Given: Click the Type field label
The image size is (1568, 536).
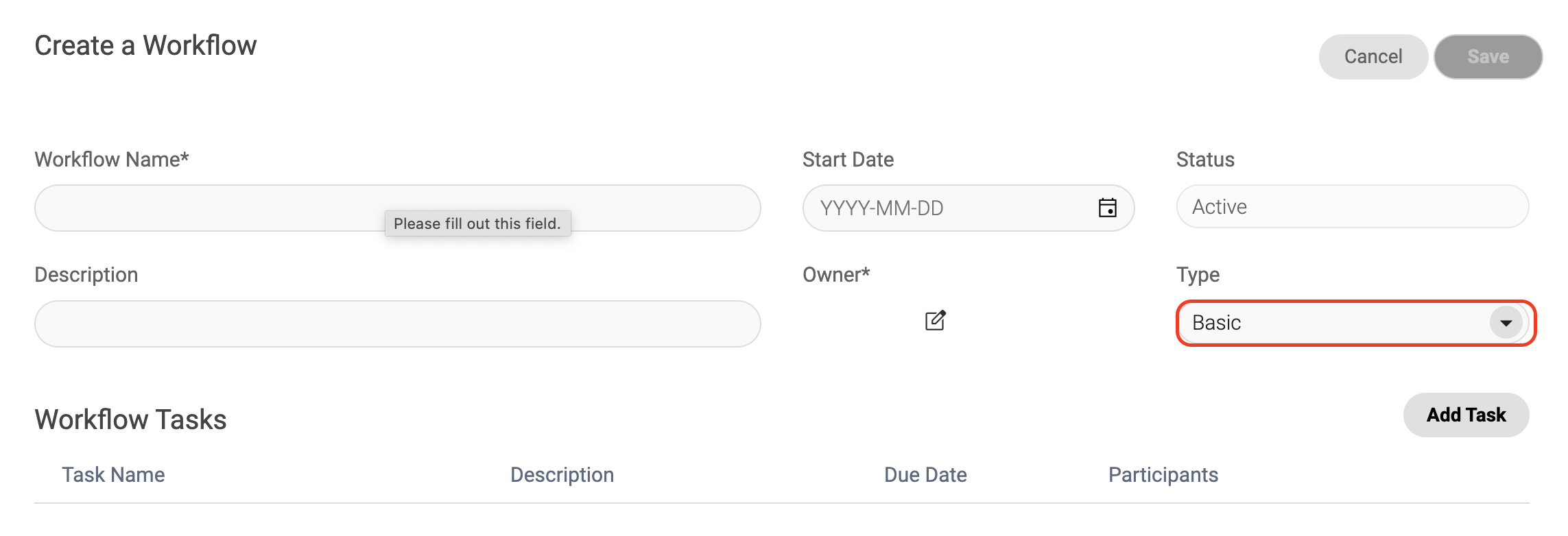Looking at the screenshot, I should tap(1198, 275).
